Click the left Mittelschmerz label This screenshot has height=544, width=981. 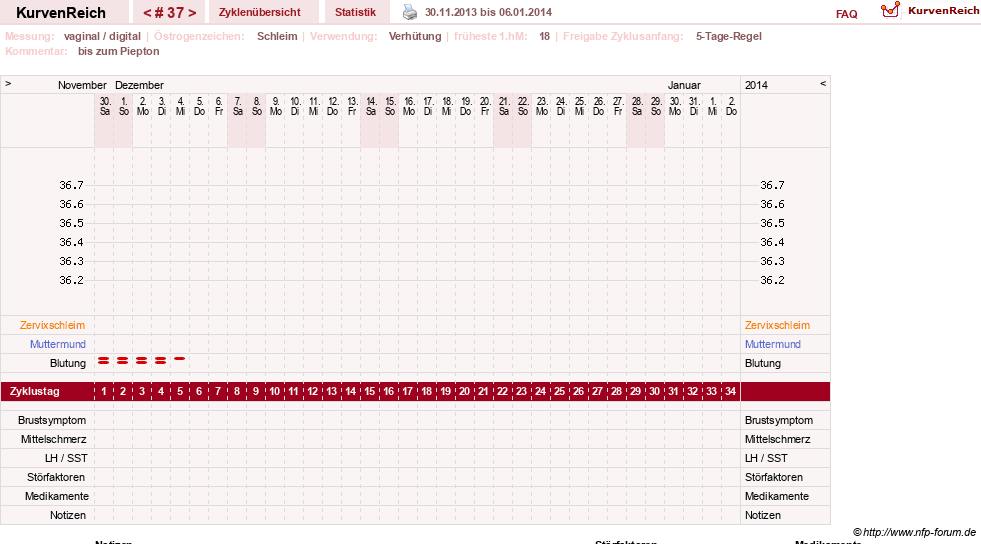click(53, 440)
